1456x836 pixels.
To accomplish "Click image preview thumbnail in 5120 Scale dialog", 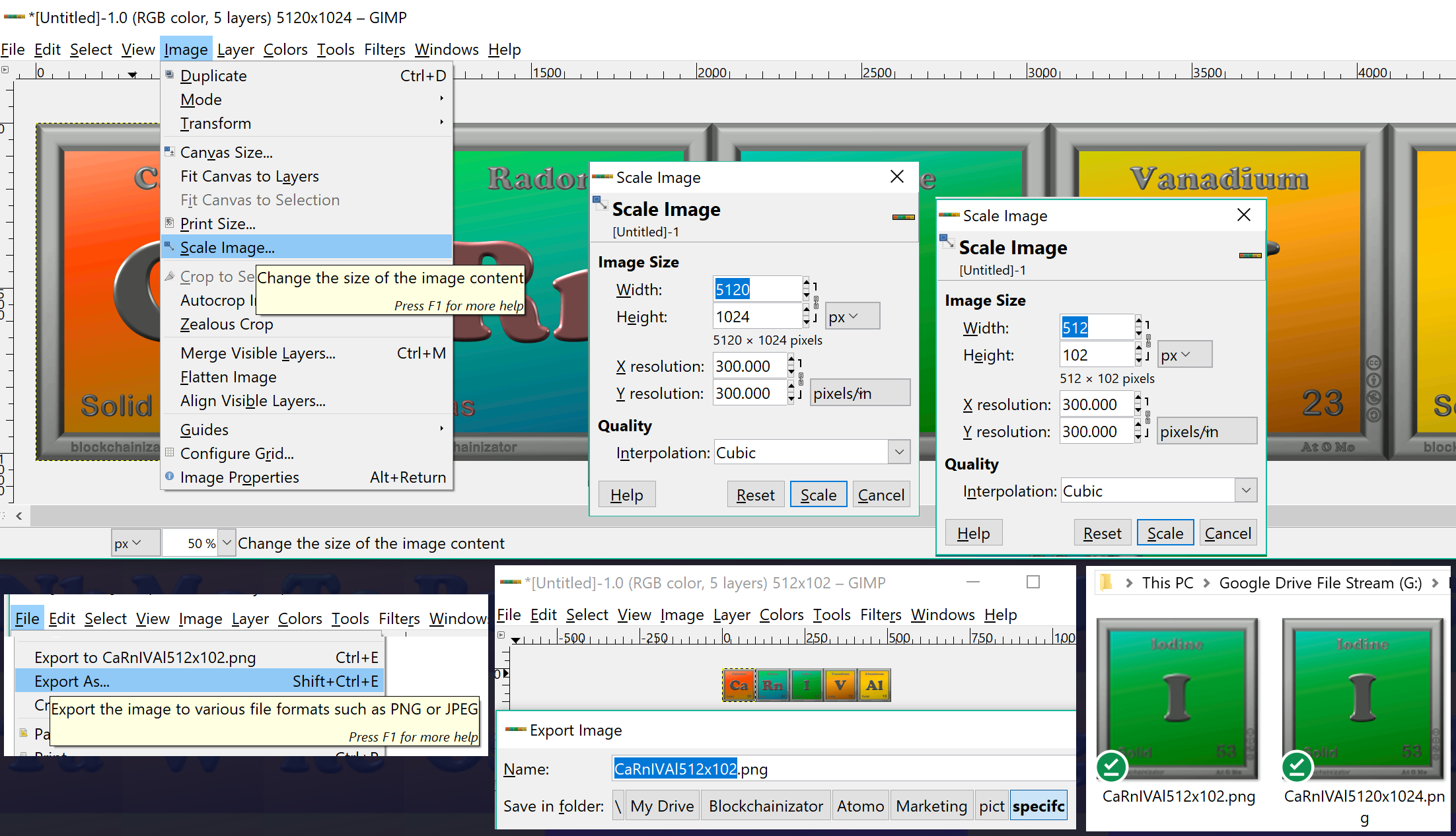I will tap(903, 217).
